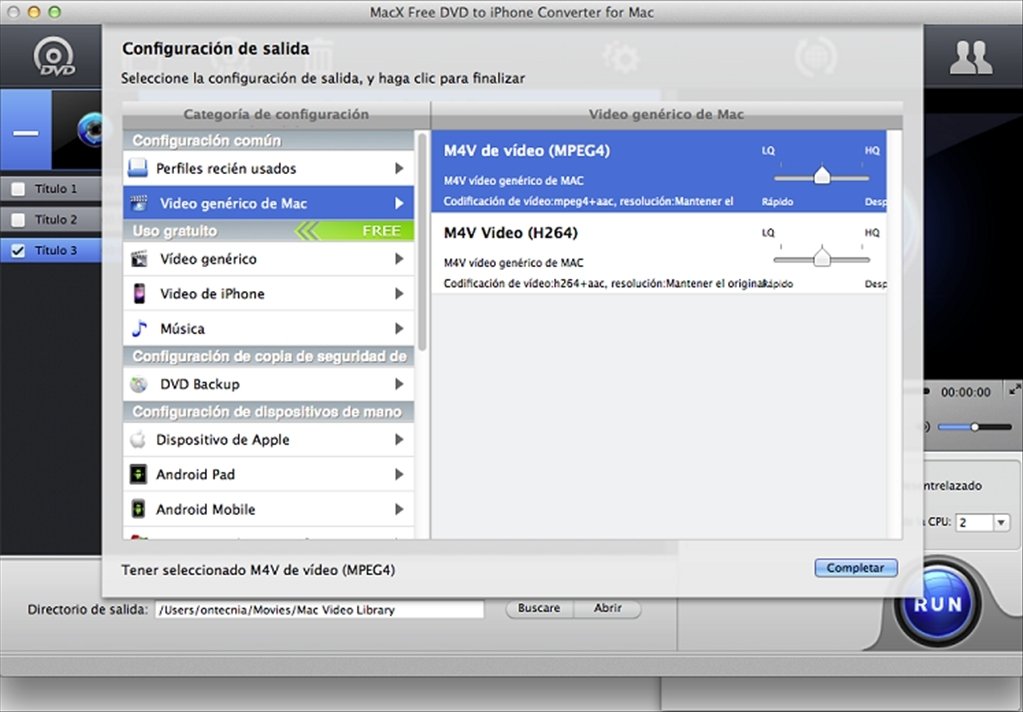Click the Vídeo genérico film icon
The height and width of the screenshot is (712, 1023).
139,259
